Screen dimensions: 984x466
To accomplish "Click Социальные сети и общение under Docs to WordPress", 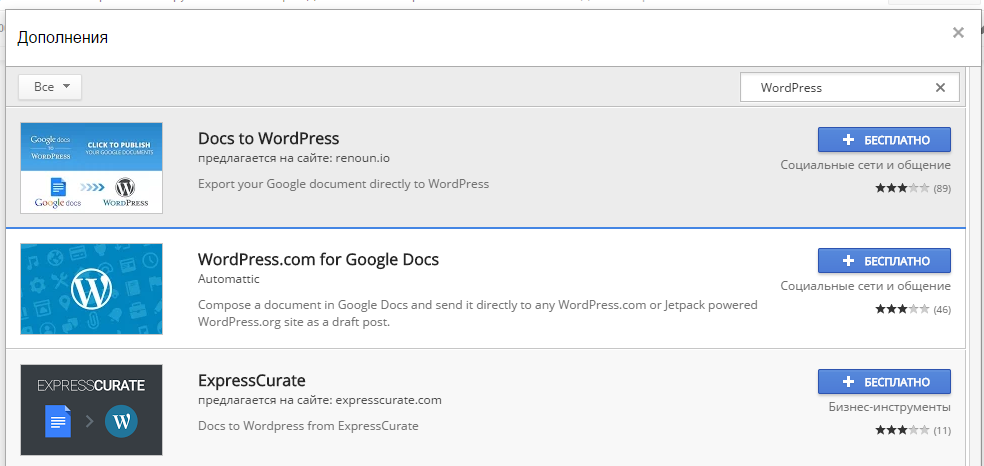I will pyautogui.click(x=865, y=165).
